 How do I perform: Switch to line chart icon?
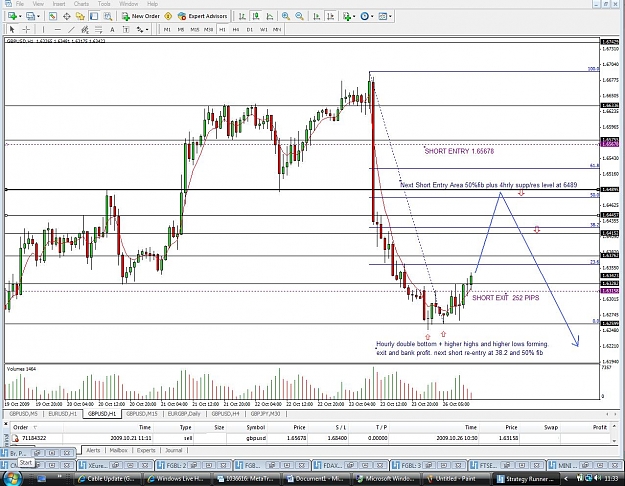(x=270, y=16)
